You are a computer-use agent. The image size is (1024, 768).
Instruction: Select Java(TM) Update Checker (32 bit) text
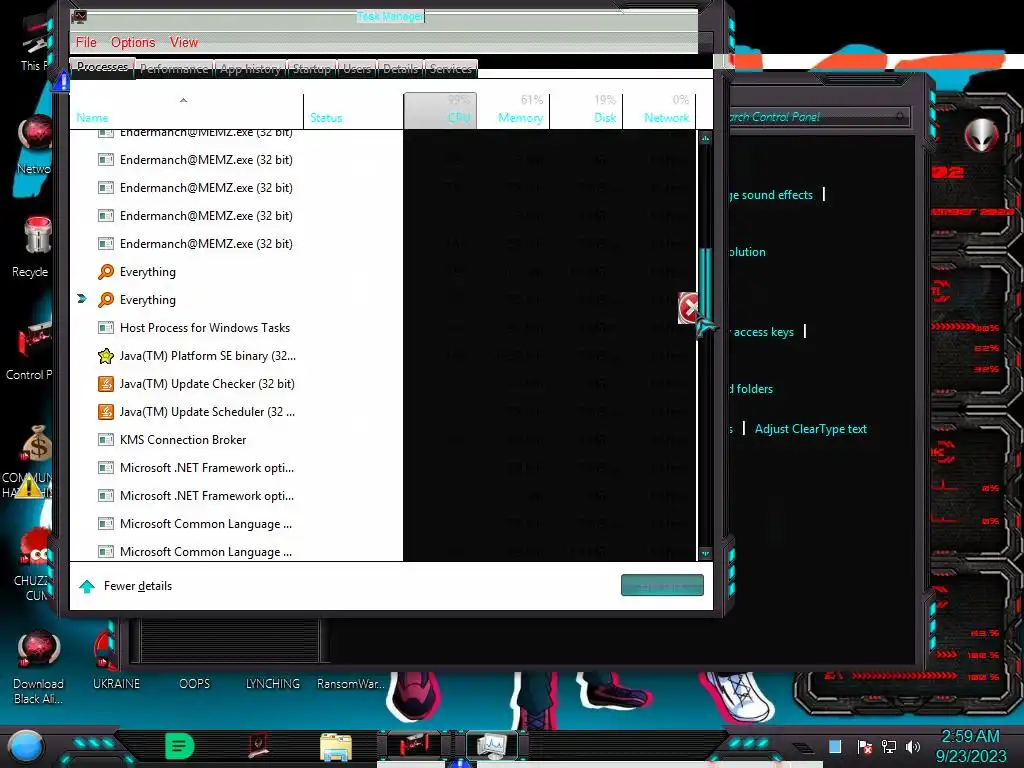[x=207, y=384]
